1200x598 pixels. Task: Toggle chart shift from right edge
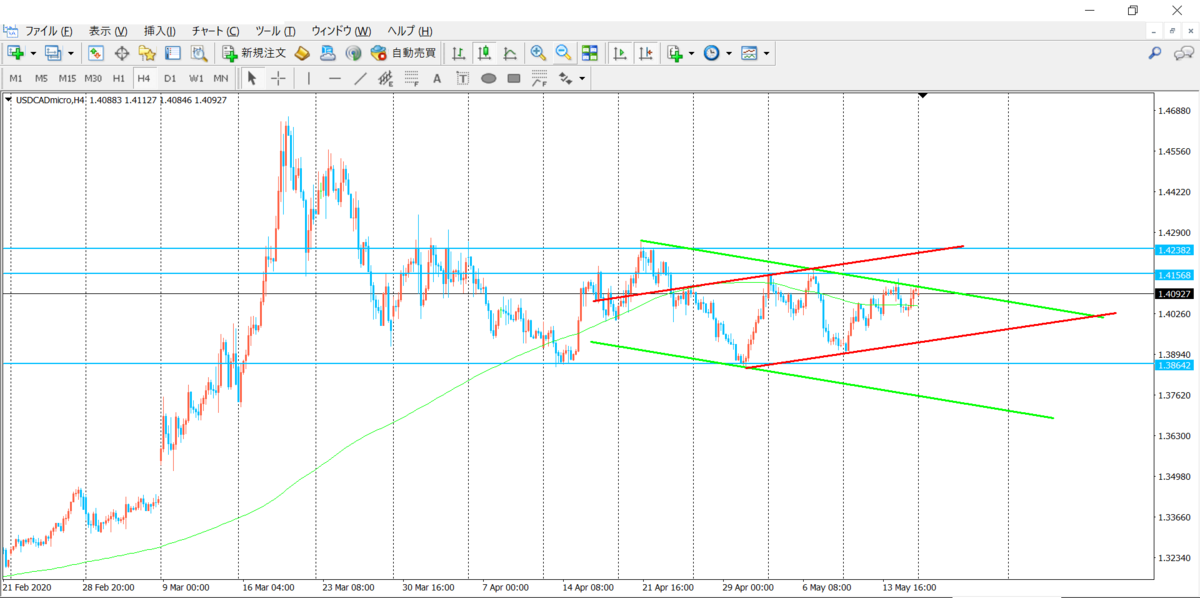point(646,53)
